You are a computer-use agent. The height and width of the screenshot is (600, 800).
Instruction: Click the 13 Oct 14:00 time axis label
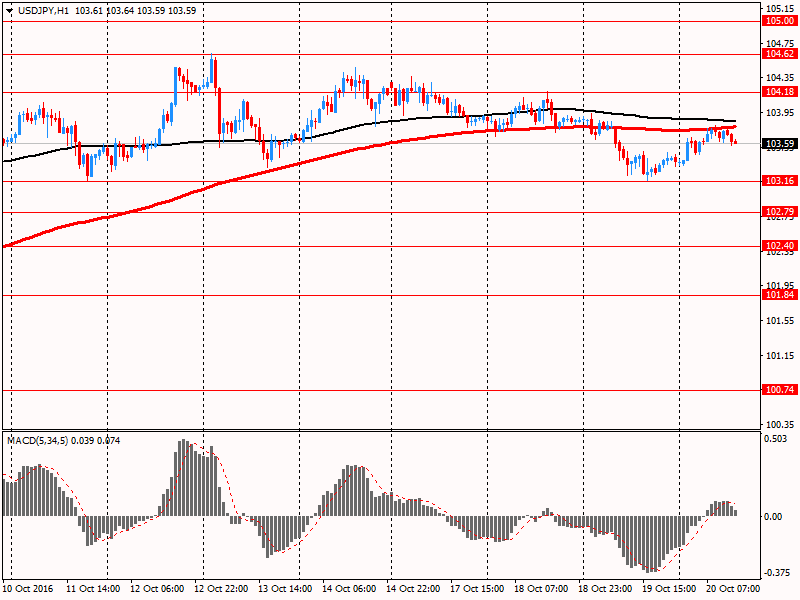click(285, 589)
